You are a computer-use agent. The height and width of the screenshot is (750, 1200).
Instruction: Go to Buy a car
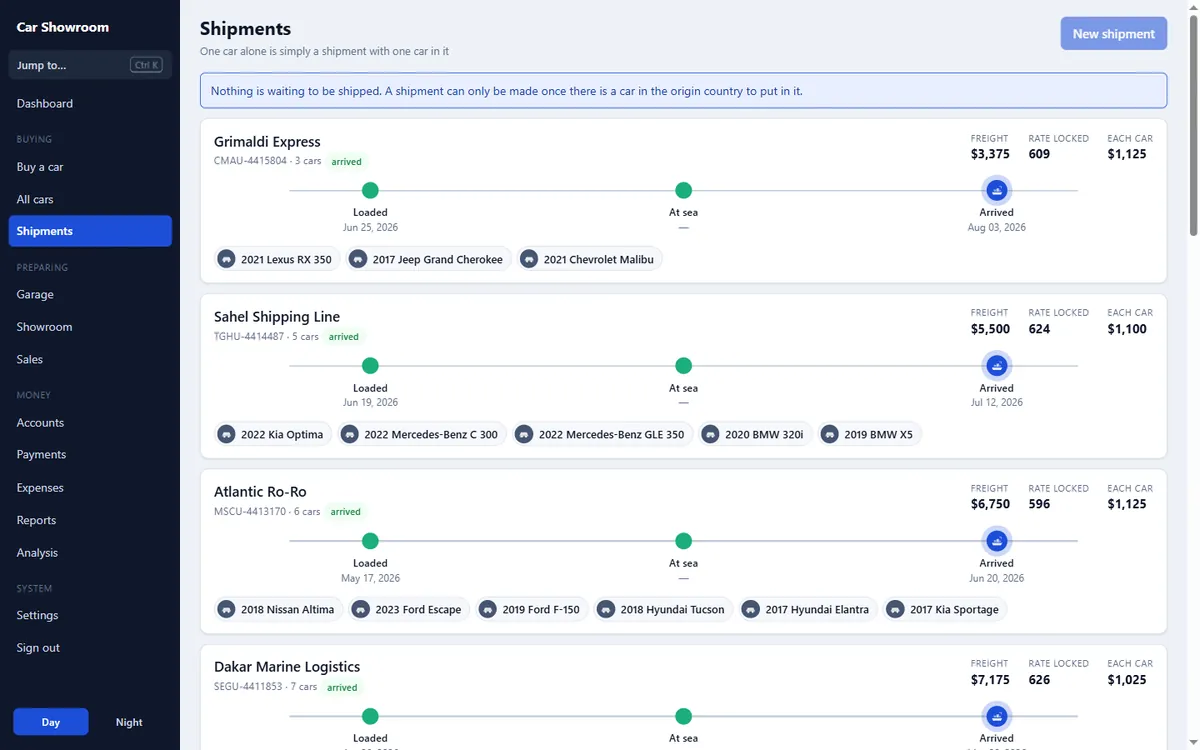point(90,167)
